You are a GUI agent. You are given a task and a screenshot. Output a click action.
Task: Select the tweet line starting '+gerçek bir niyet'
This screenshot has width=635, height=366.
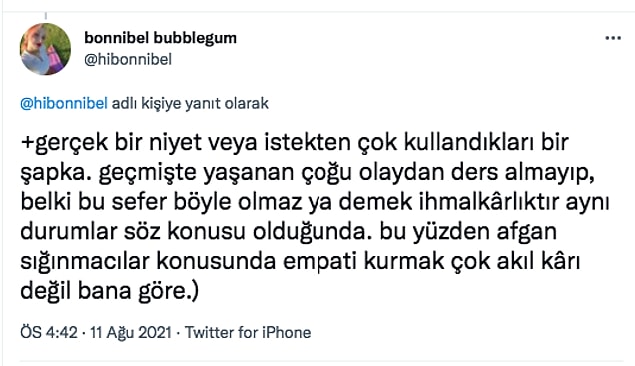[294, 143]
